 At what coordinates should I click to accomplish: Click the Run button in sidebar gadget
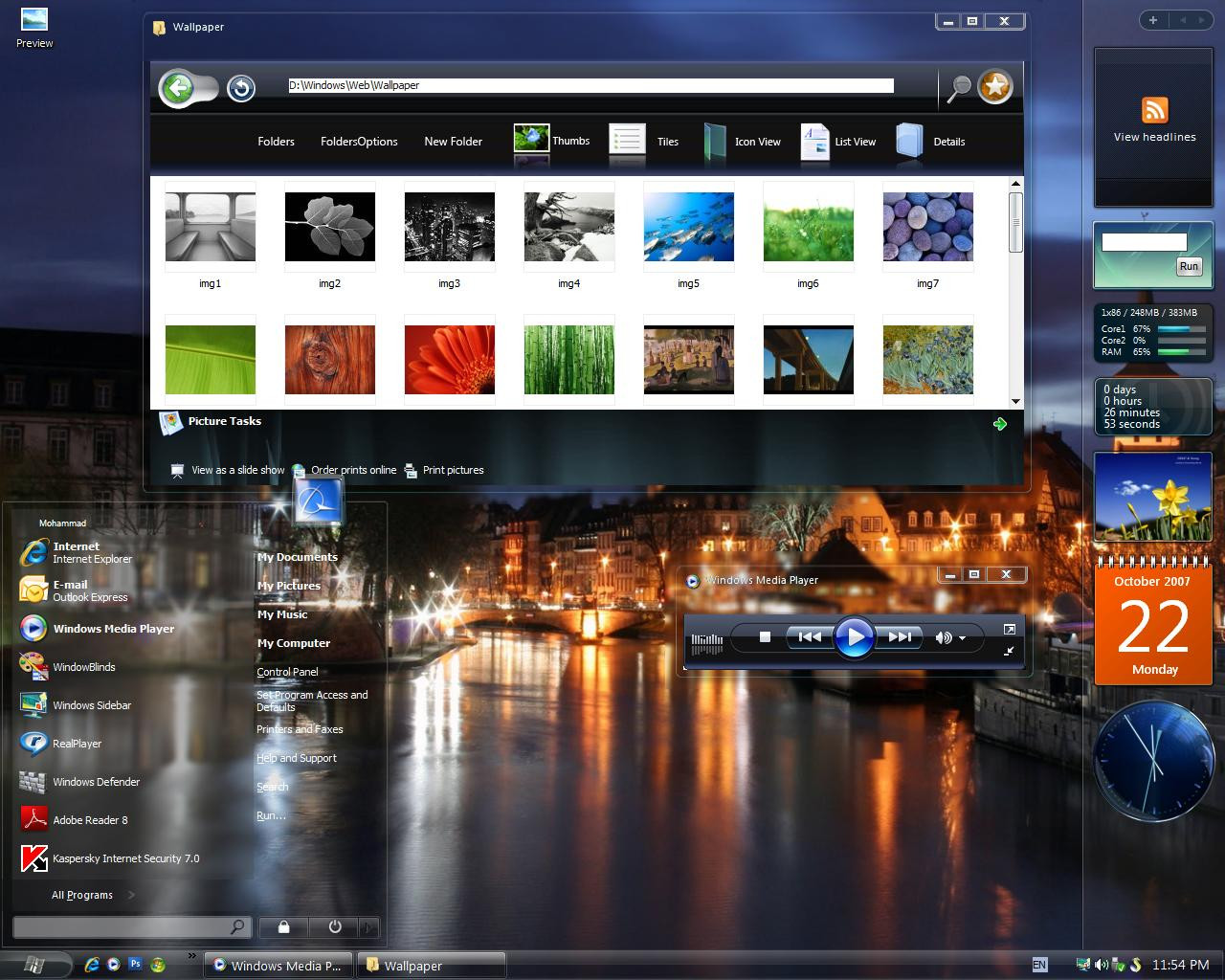(1189, 267)
